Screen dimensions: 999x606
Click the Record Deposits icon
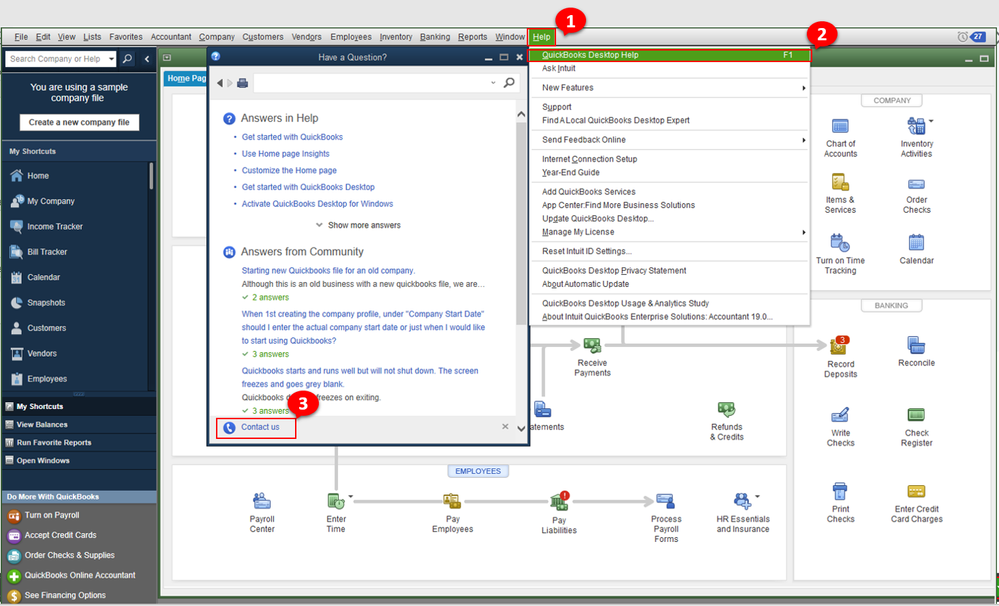pyautogui.click(x=840, y=346)
